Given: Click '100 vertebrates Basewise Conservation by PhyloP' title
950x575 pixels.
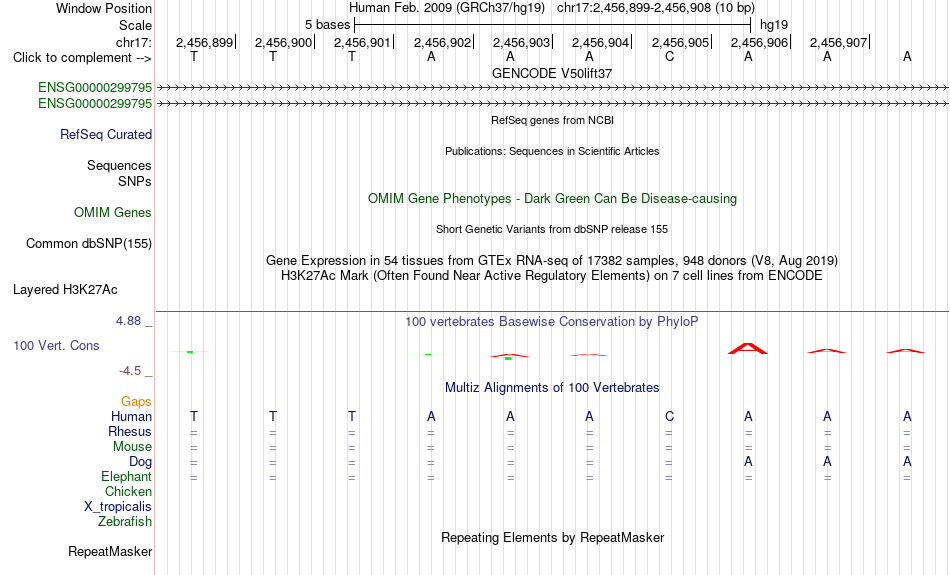Looking at the screenshot, I should 552,322.
